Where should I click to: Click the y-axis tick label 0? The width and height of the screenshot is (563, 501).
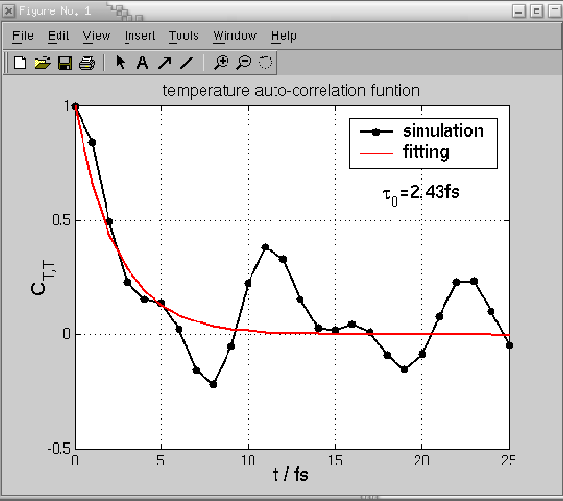[x=66, y=334]
